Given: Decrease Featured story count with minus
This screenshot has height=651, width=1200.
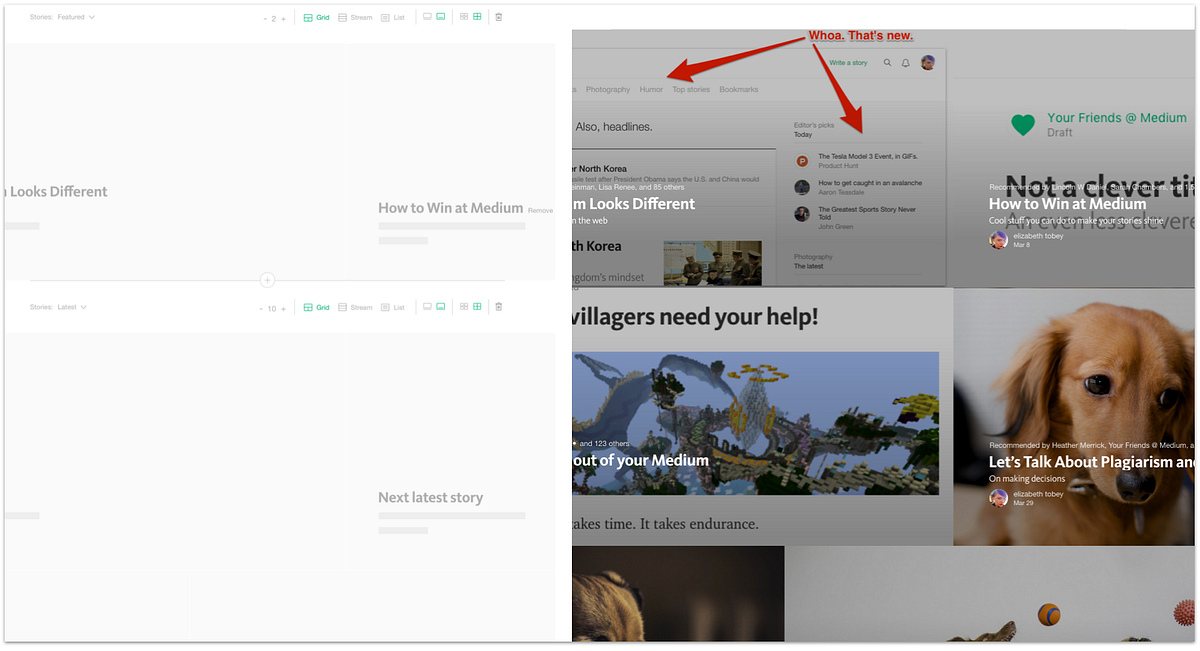Looking at the screenshot, I should click(x=264, y=18).
